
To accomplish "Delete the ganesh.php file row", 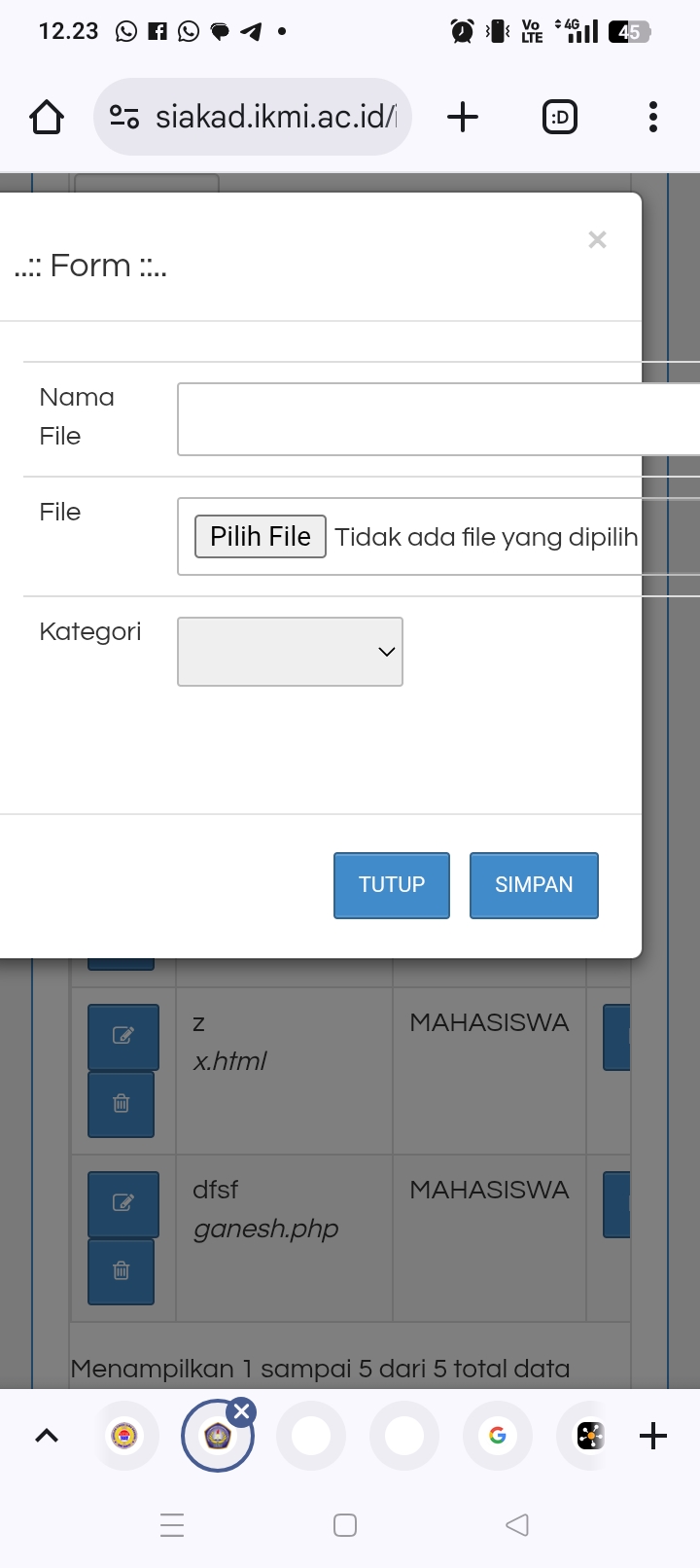I will [x=122, y=1270].
